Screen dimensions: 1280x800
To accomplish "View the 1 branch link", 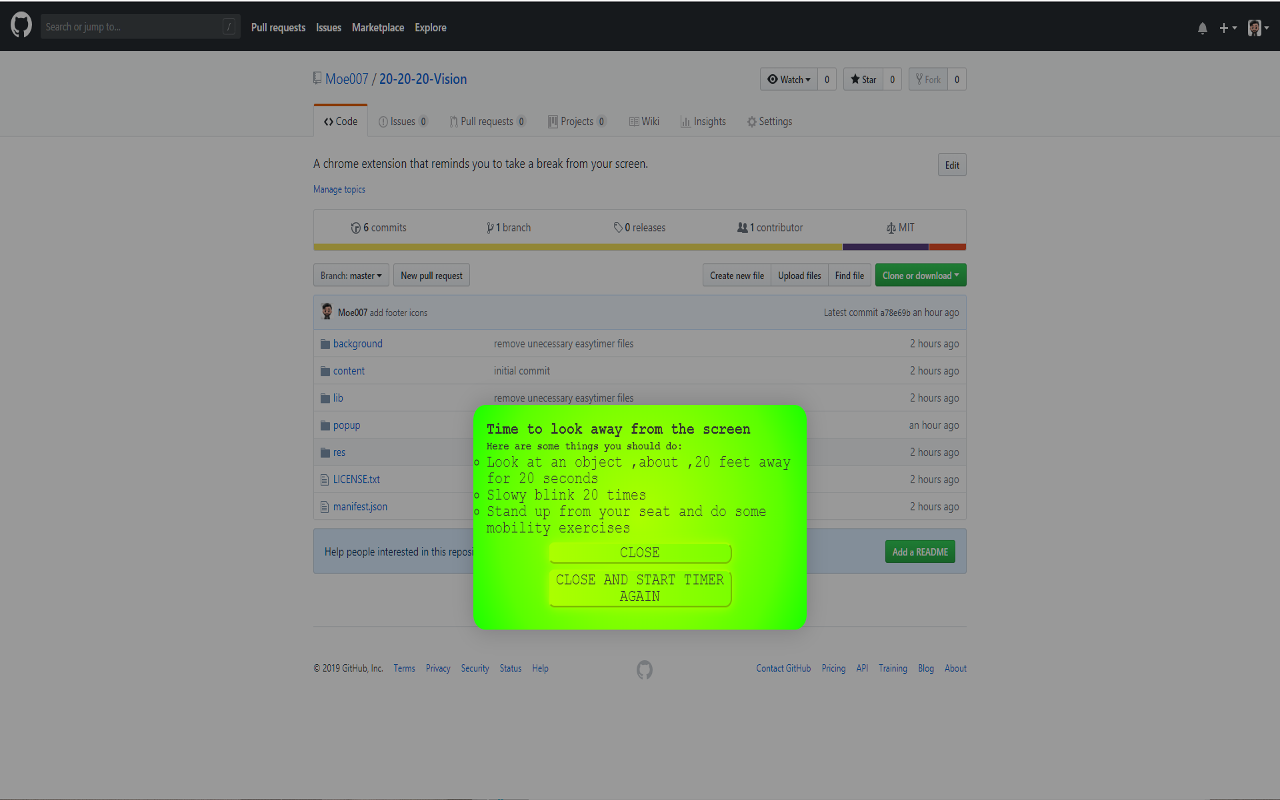I will click(x=508, y=227).
